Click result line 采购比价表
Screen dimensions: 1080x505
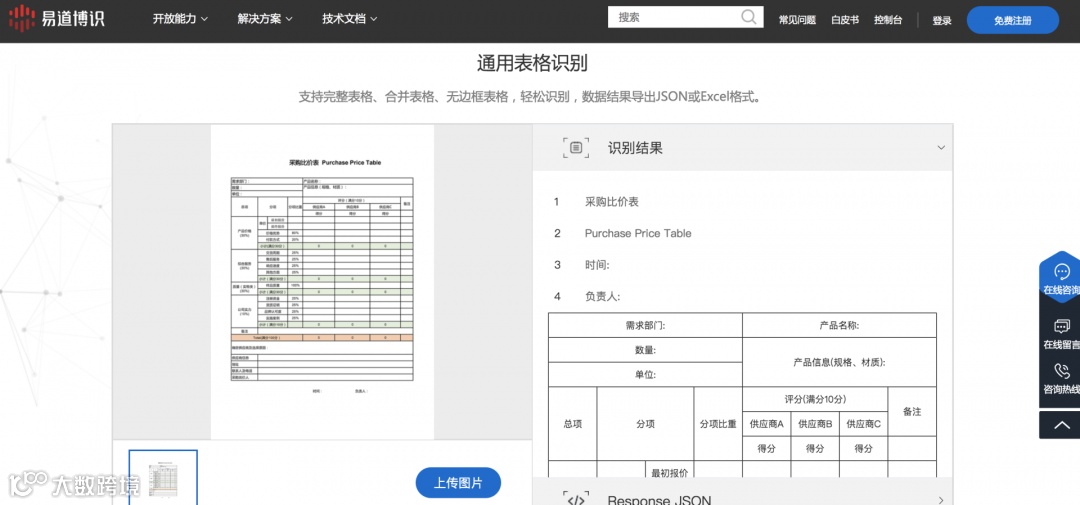pos(612,202)
